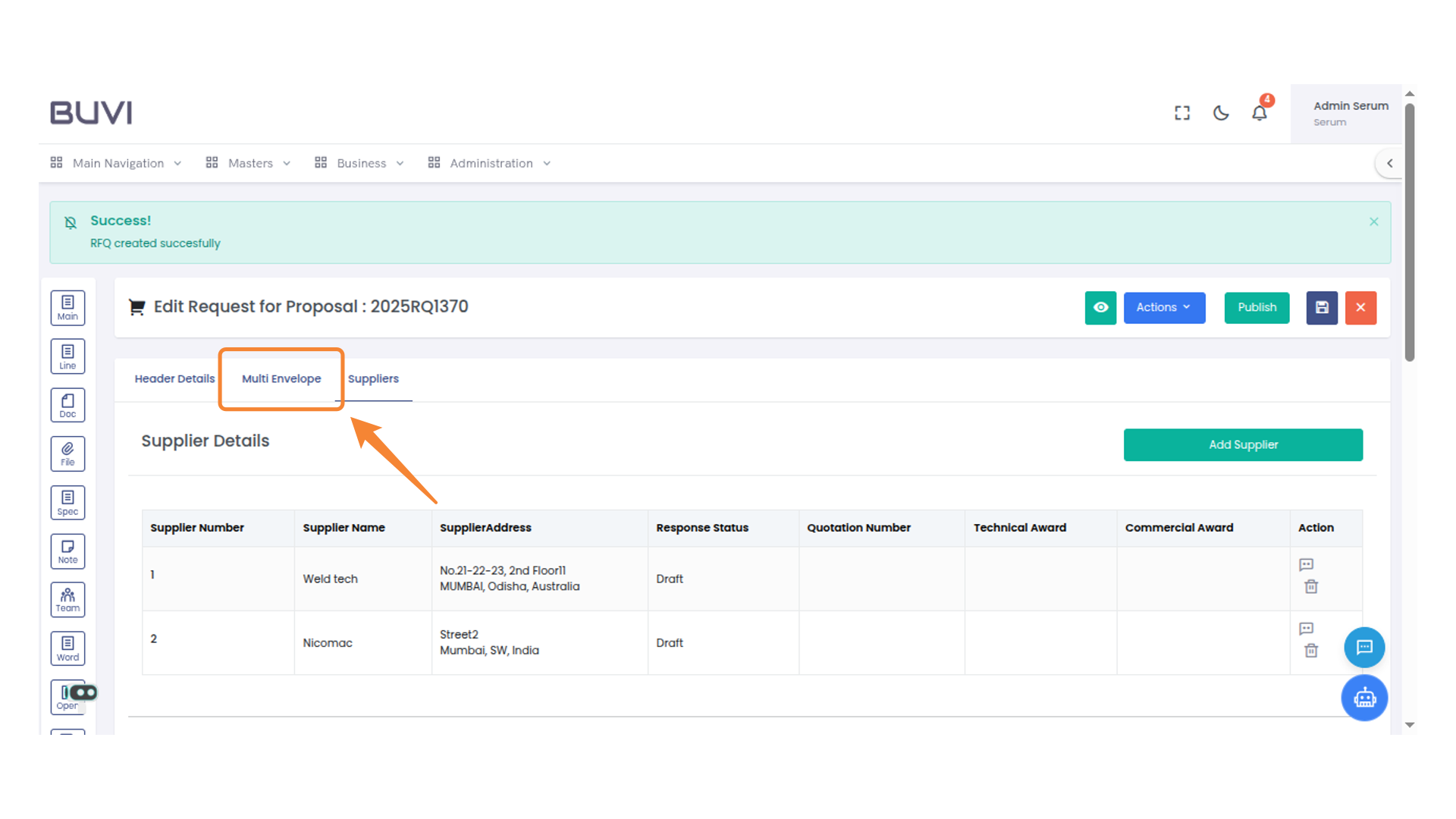Click the notifications bell icon
The width and height of the screenshot is (1456, 819).
coord(1259,113)
